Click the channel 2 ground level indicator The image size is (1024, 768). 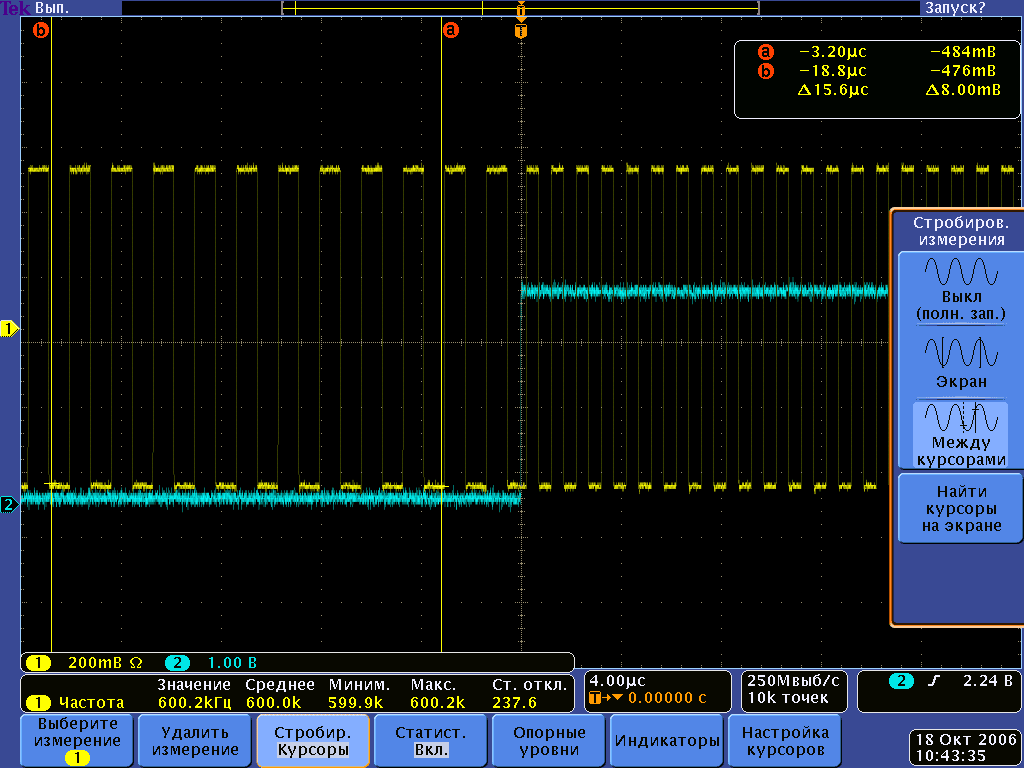pyautogui.click(x=10, y=505)
